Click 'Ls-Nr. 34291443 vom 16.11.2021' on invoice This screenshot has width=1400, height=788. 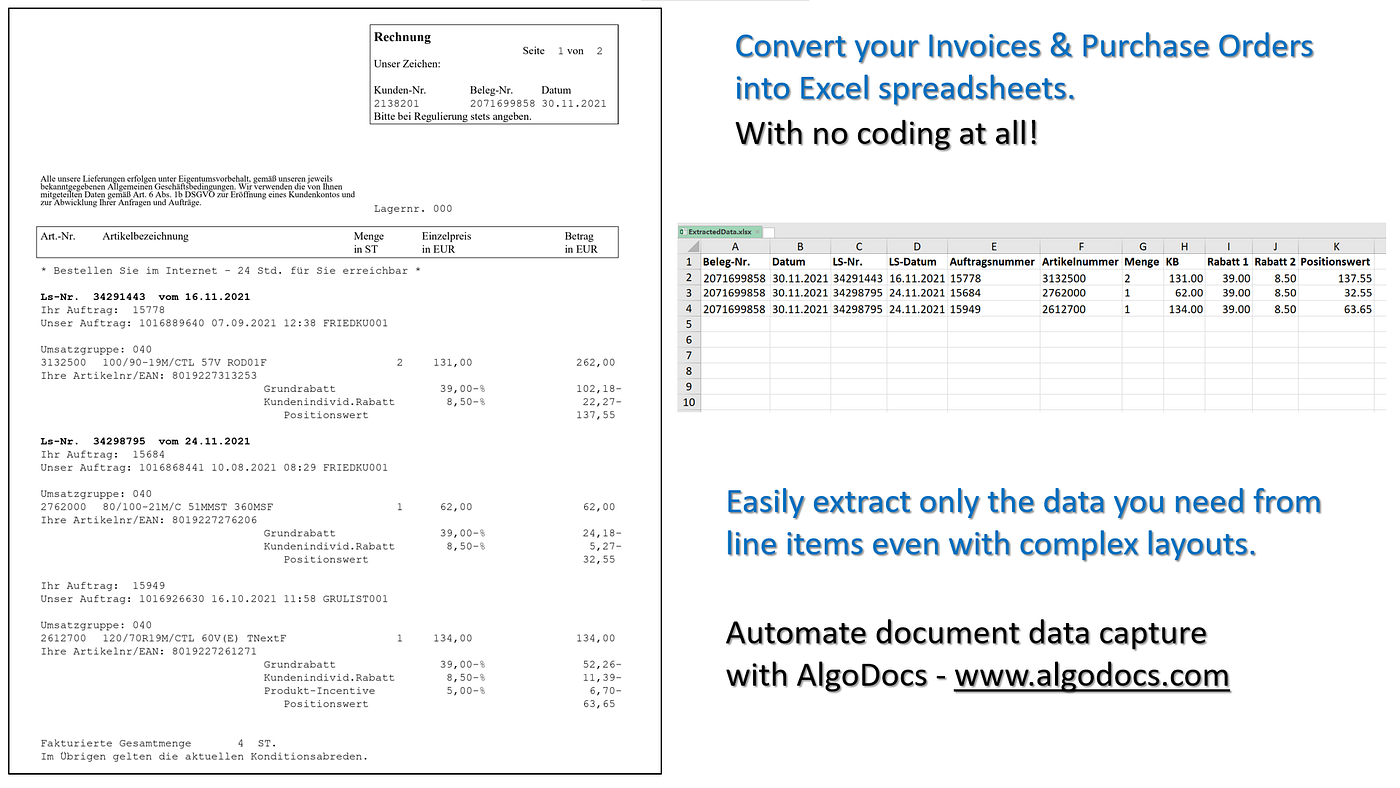pyautogui.click(x=145, y=297)
